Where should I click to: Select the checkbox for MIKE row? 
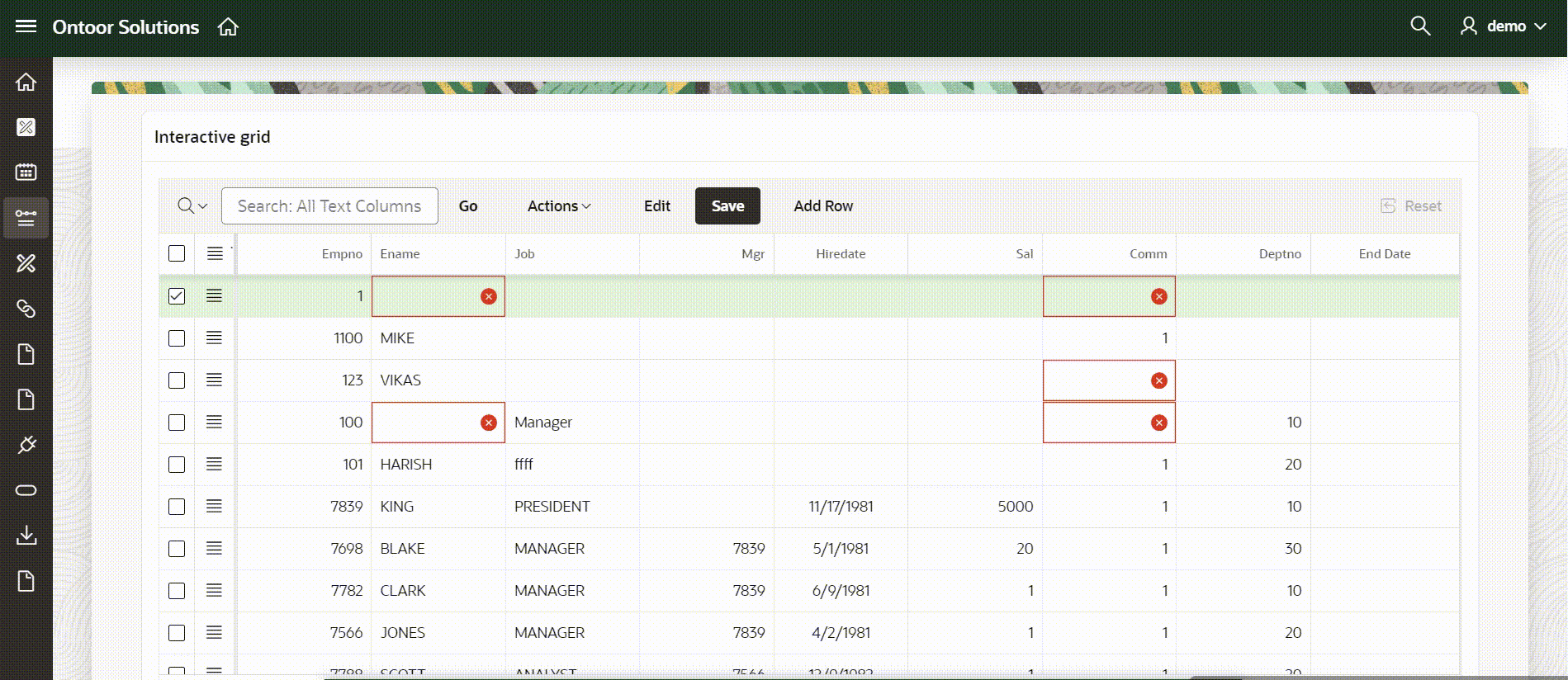[x=177, y=338]
